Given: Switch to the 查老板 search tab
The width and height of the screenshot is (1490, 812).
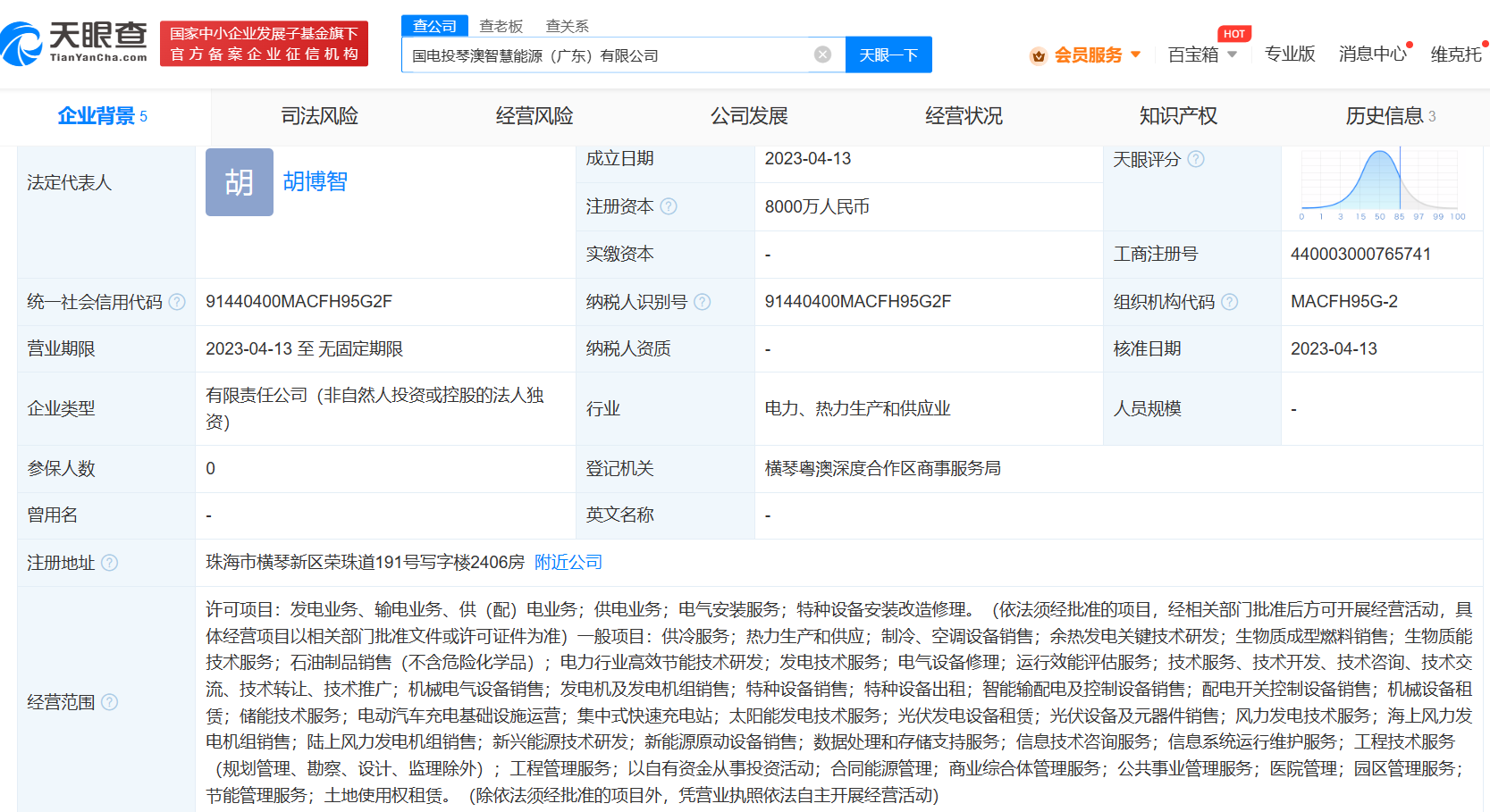Looking at the screenshot, I should click(x=501, y=26).
